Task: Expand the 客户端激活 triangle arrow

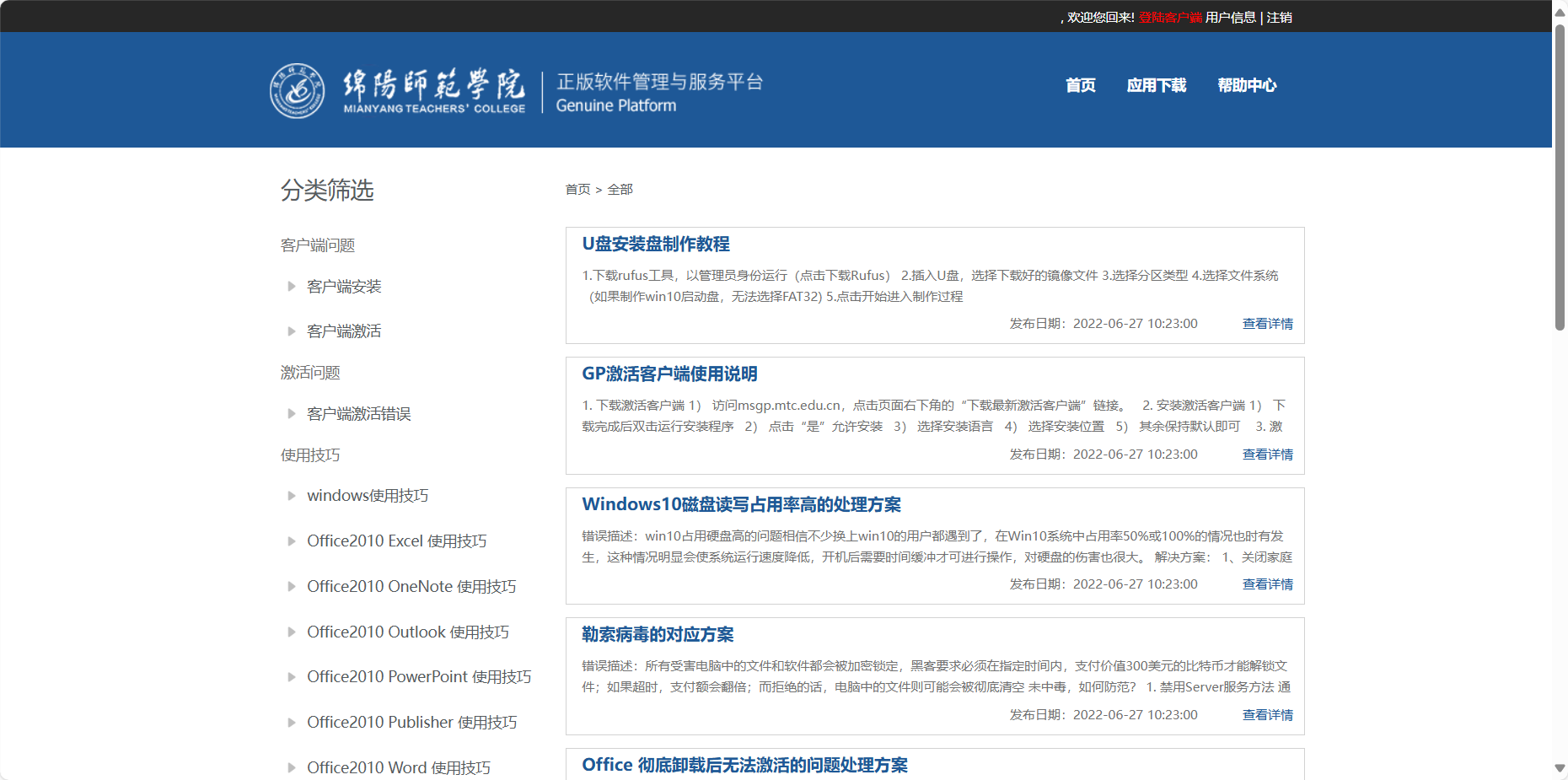Action: click(x=292, y=331)
